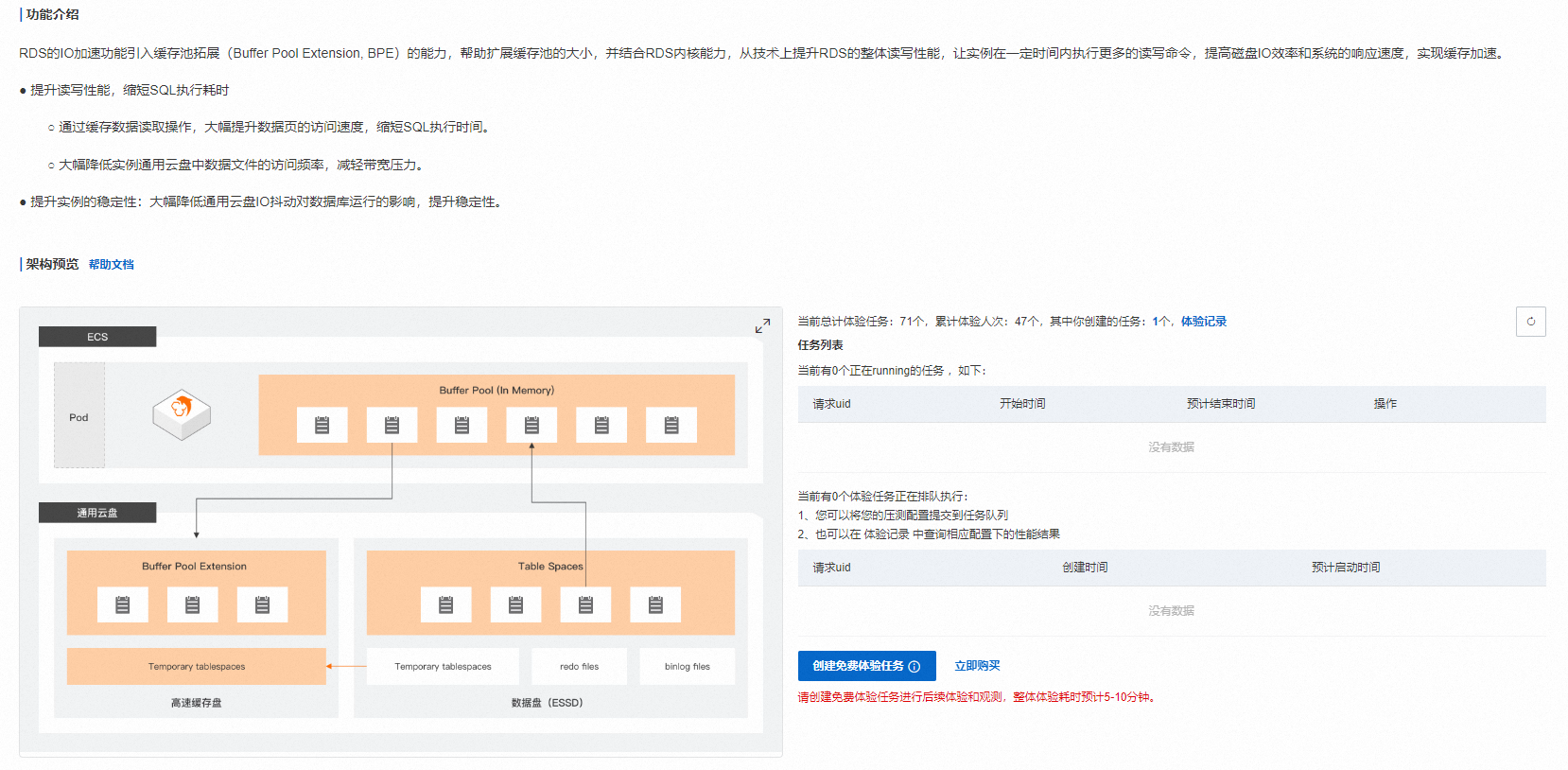
Task: Click the 预计启动时间 column header
Action: click(x=1346, y=568)
